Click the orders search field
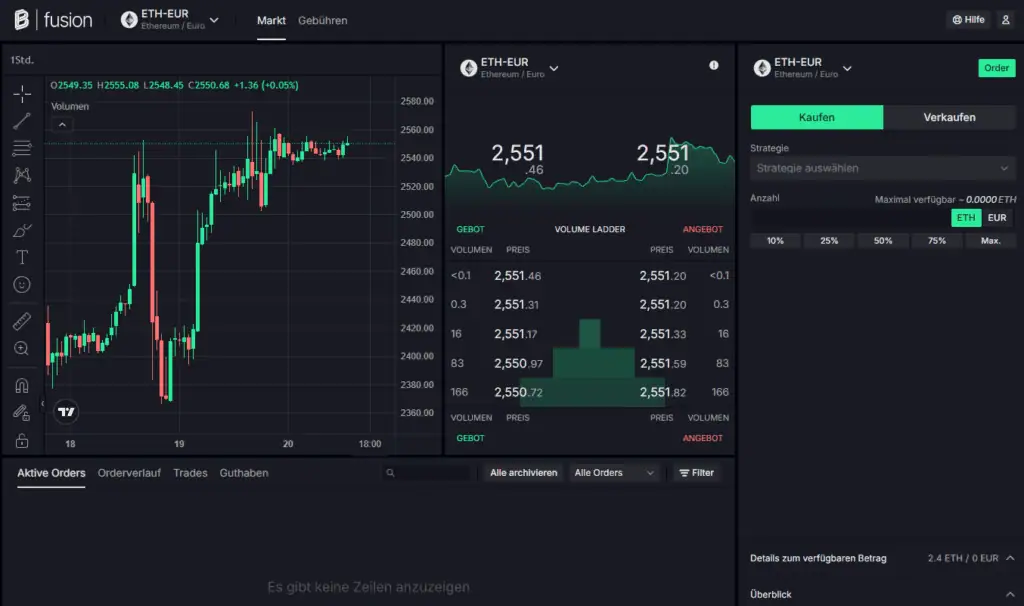 pyautogui.click(x=428, y=473)
